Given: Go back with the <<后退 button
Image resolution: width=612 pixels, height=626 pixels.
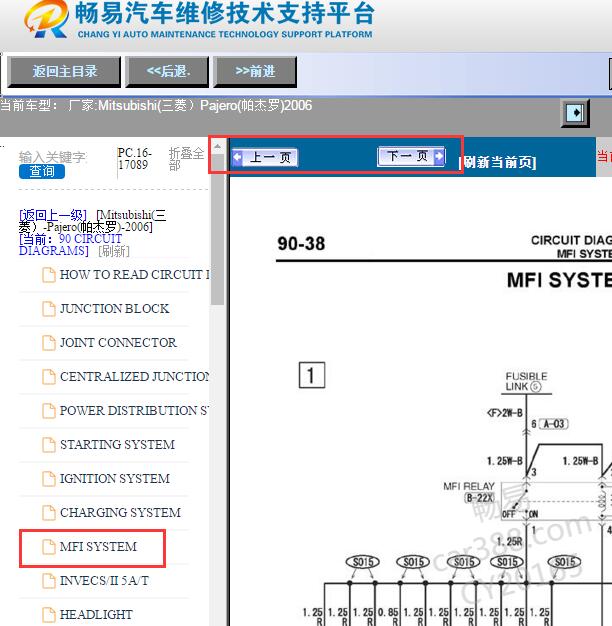Looking at the screenshot, I should pyautogui.click(x=167, y=71).
